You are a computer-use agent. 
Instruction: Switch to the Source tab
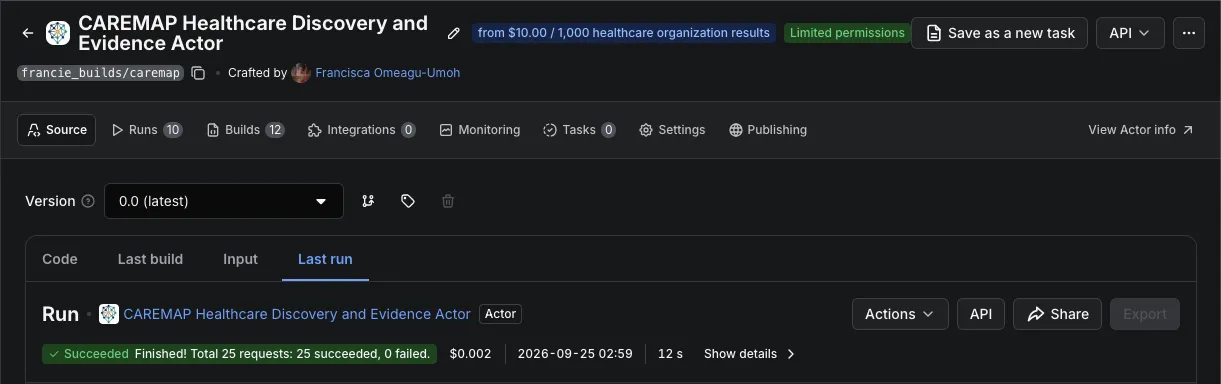click(57, 130)
